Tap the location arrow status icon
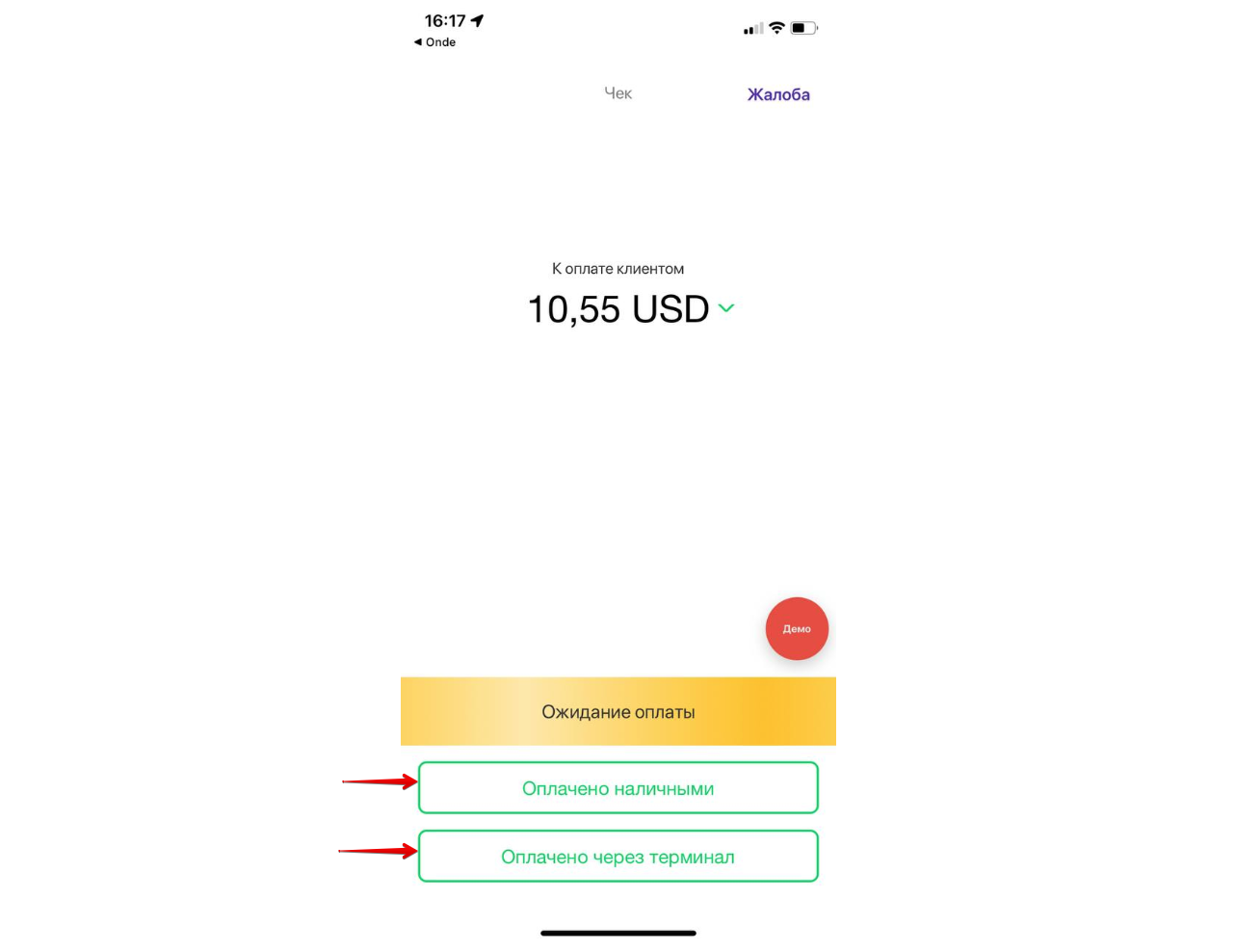 click(478, 20)
